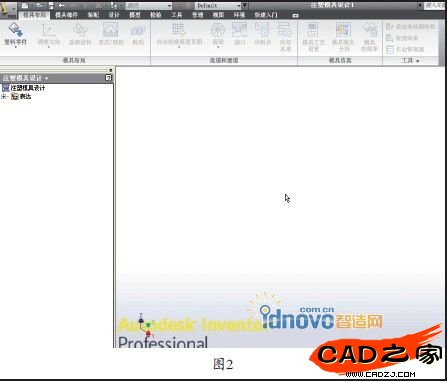Open the 注塑模具设计 browser panel dropdown
447x382 pixels.
coord(46,78)
